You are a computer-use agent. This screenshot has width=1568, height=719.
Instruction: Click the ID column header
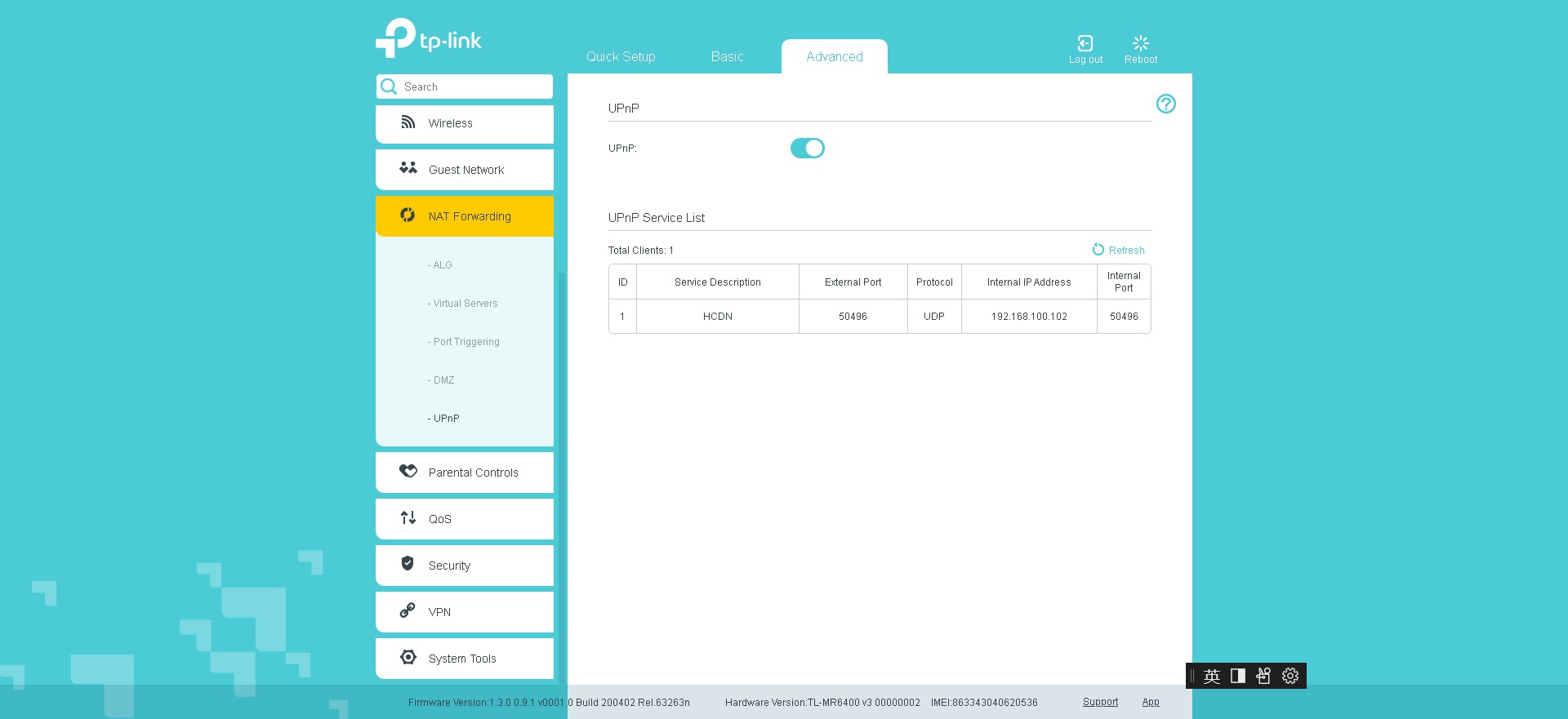click(x=622, y=282)
